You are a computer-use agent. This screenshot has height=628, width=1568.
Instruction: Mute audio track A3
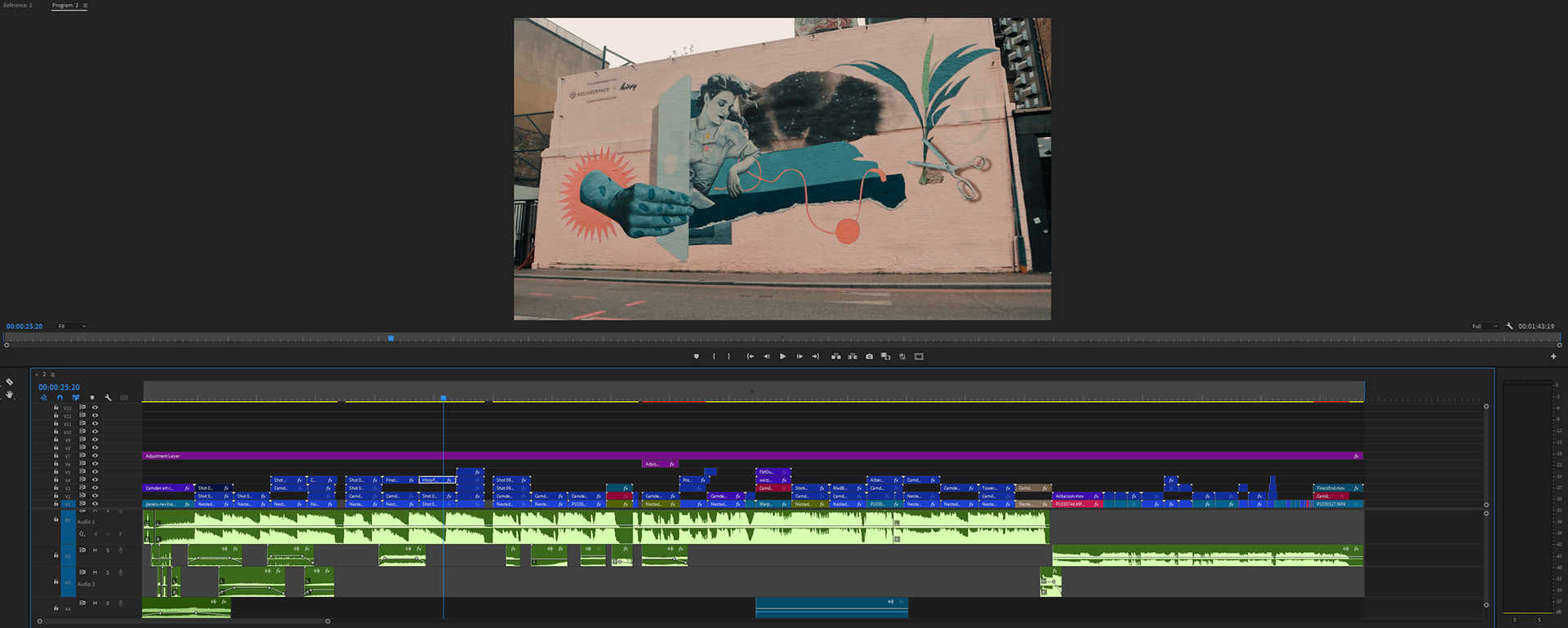(x=95, y=572)
